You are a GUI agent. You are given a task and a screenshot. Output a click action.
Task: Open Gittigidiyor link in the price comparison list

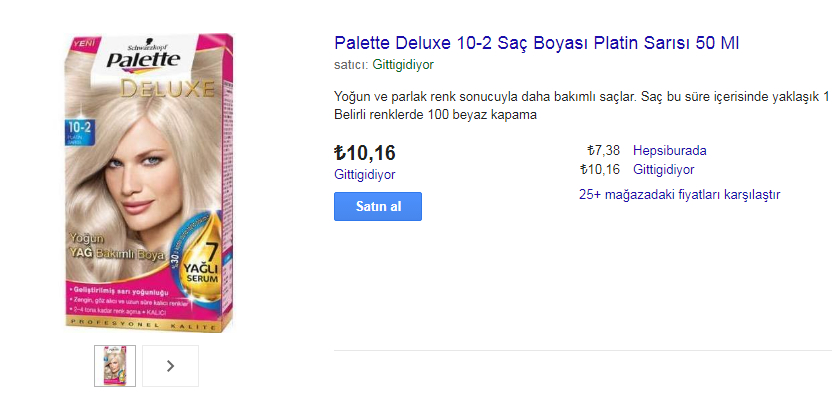click(x=664, y=170)
